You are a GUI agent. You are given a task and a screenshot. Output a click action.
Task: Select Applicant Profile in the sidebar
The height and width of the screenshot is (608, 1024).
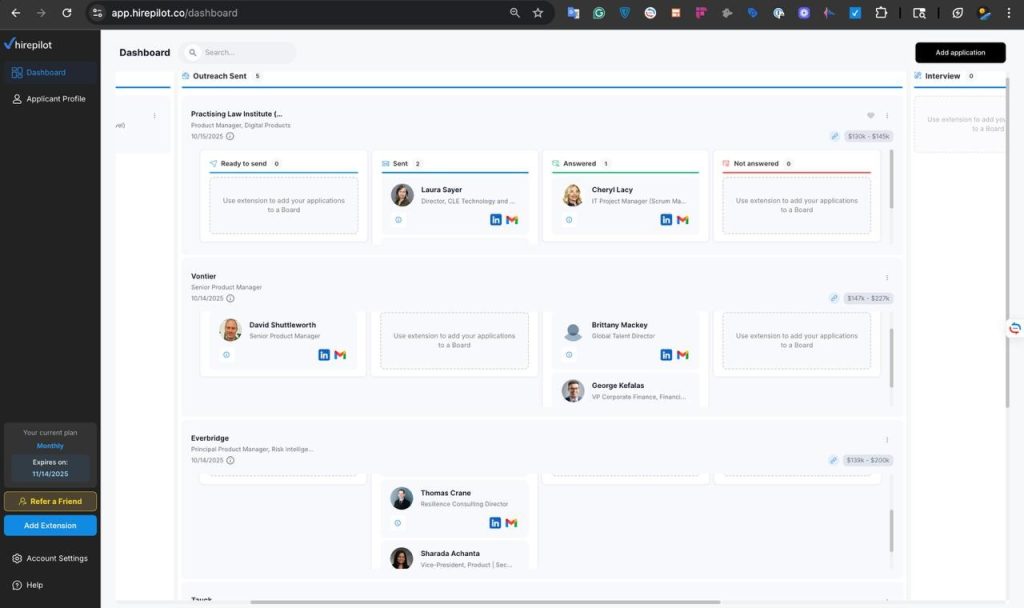[x=50, y=98]
